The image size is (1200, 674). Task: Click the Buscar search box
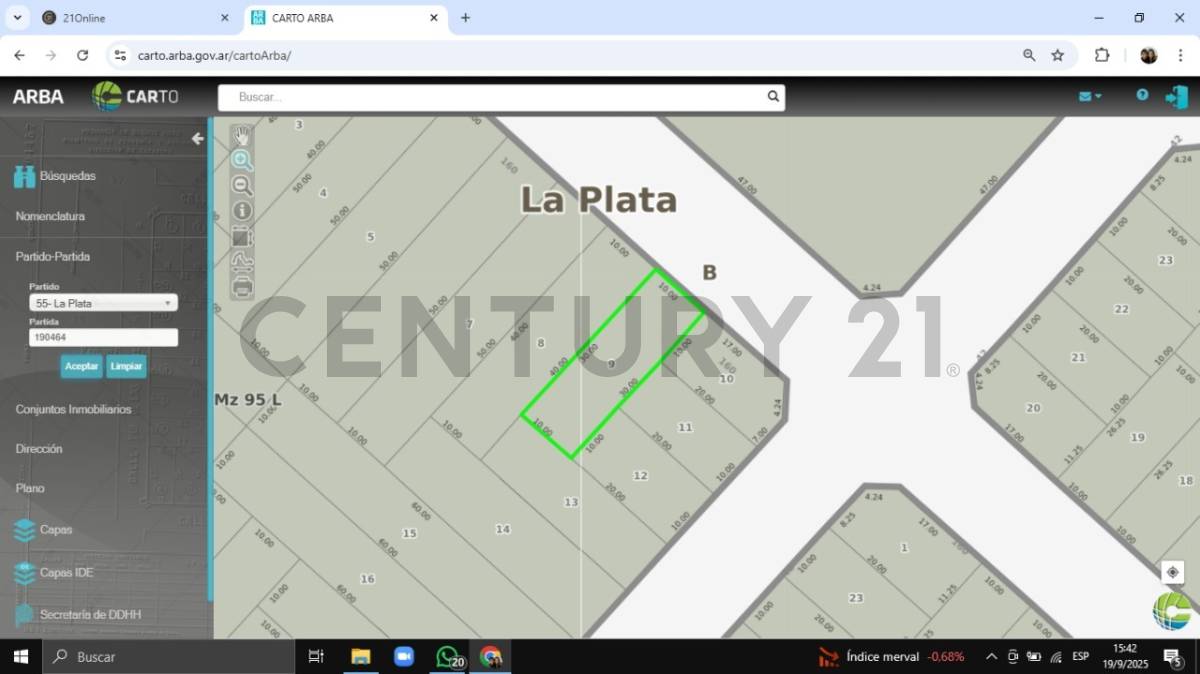[x=498, y=97]
